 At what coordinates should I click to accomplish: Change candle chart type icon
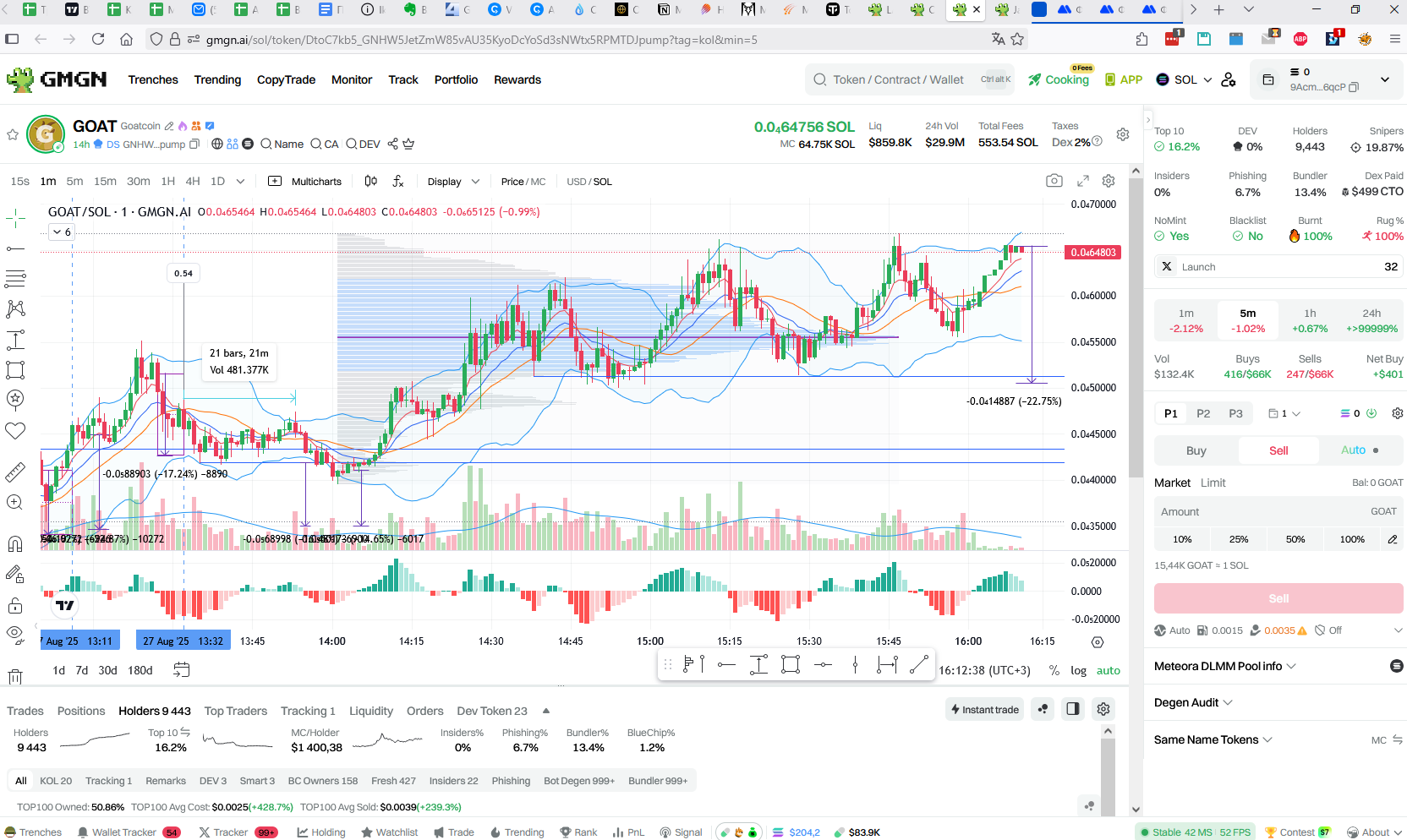click(x=370, y=181)
